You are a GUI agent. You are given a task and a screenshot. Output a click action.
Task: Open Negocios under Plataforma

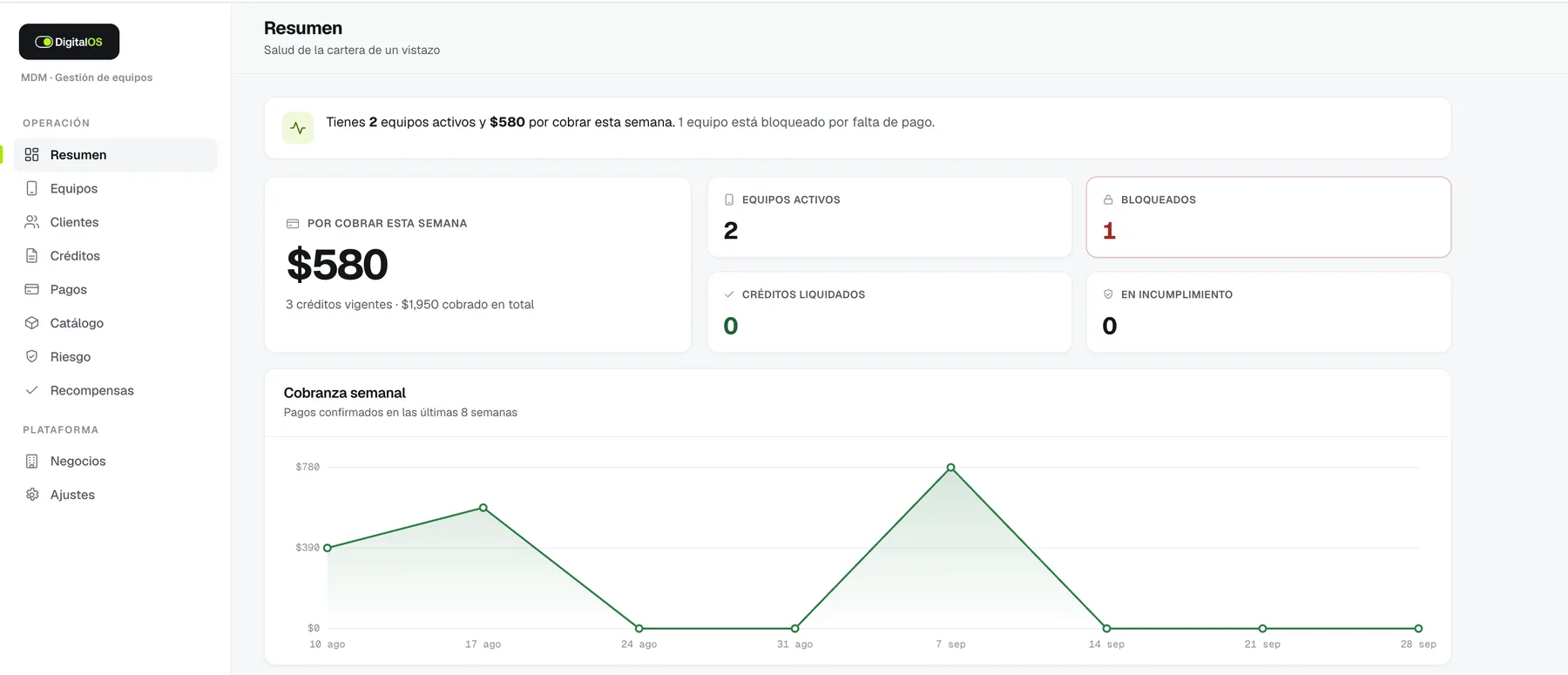pos(116,461)
